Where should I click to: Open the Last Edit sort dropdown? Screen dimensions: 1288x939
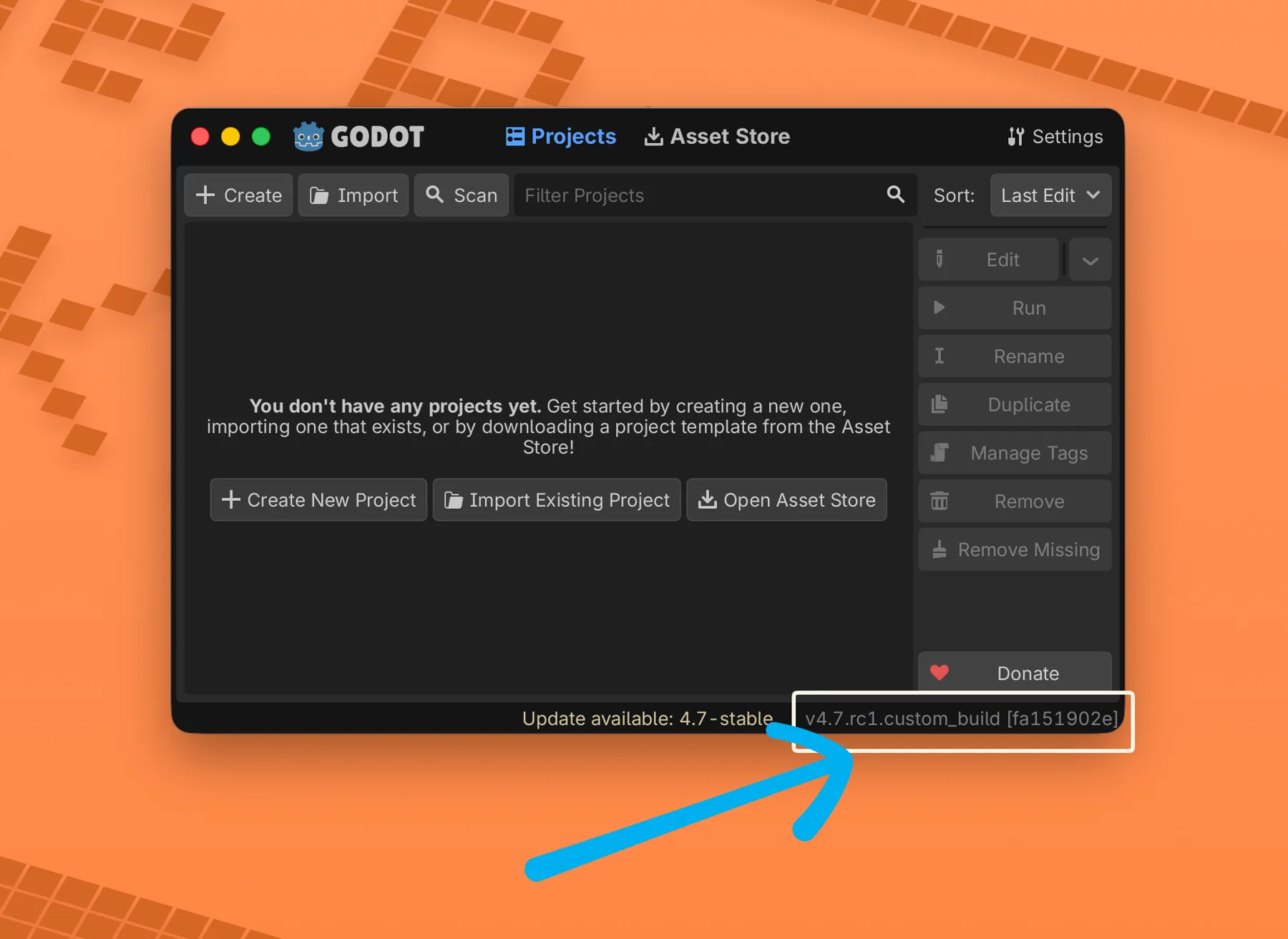point(1050,195)
